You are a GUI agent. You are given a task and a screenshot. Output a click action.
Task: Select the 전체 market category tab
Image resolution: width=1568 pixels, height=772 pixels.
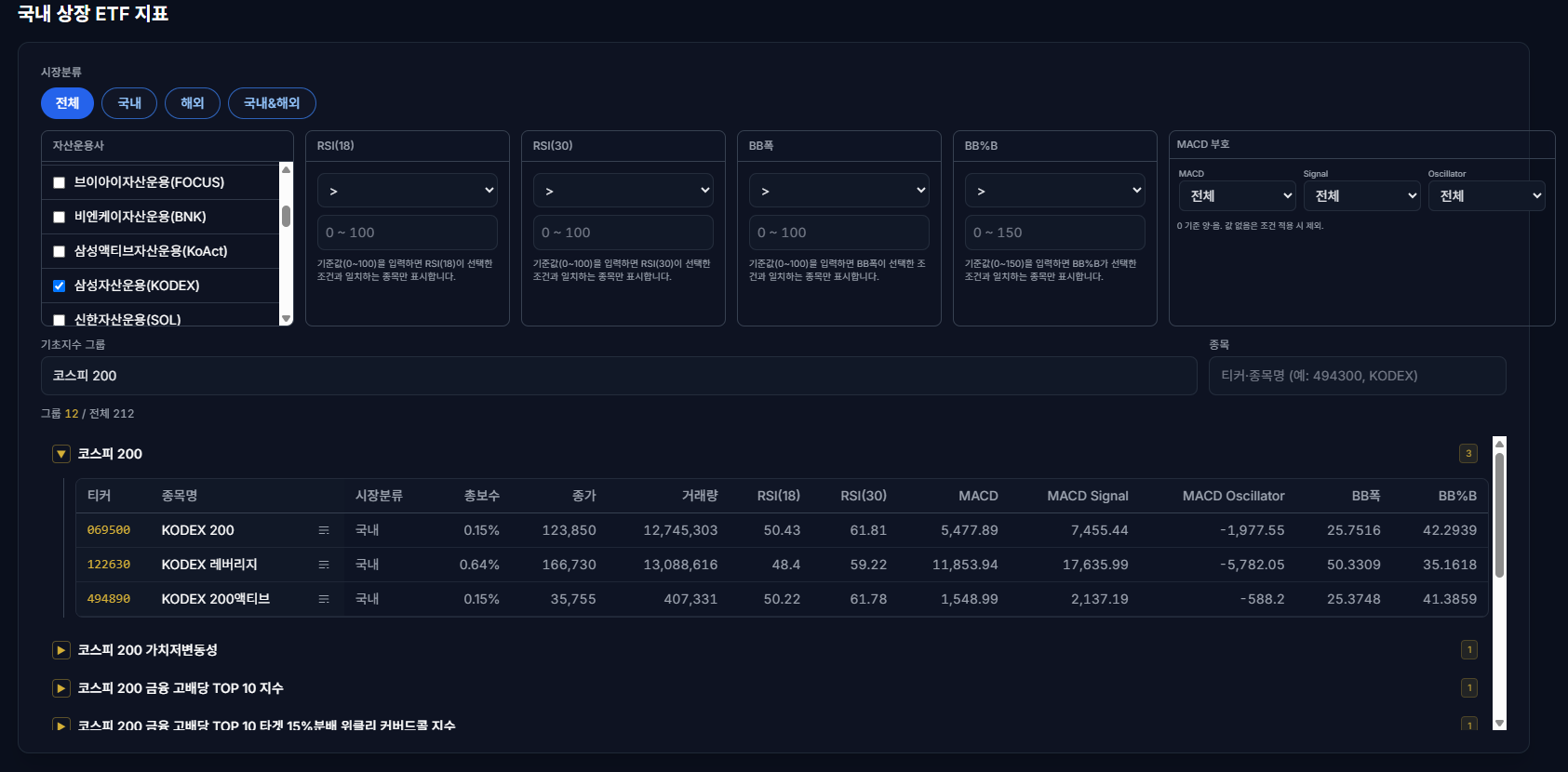pos(67,103)
